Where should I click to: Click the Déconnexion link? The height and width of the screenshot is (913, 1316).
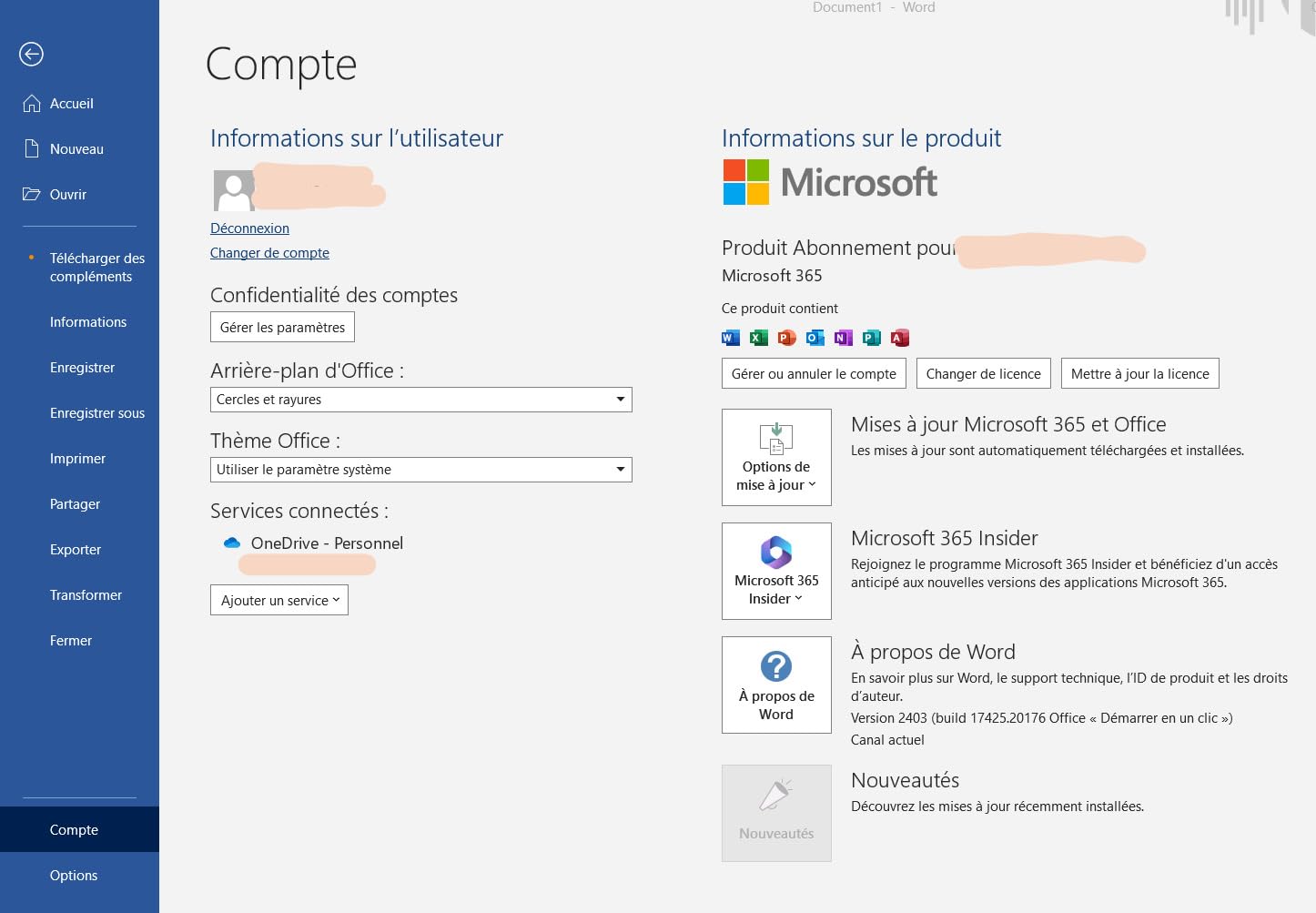(x=249, y=228)
